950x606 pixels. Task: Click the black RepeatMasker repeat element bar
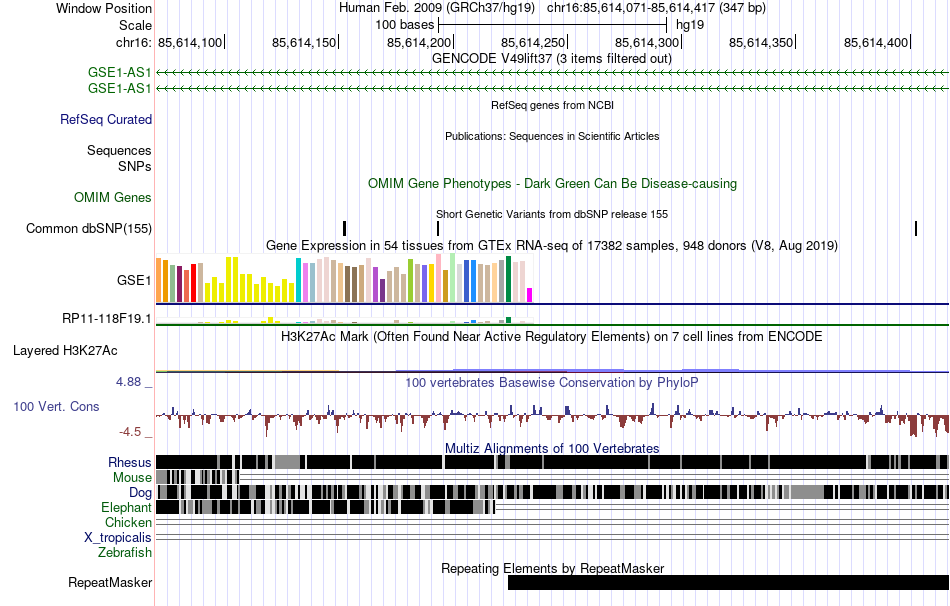(728, 582)
